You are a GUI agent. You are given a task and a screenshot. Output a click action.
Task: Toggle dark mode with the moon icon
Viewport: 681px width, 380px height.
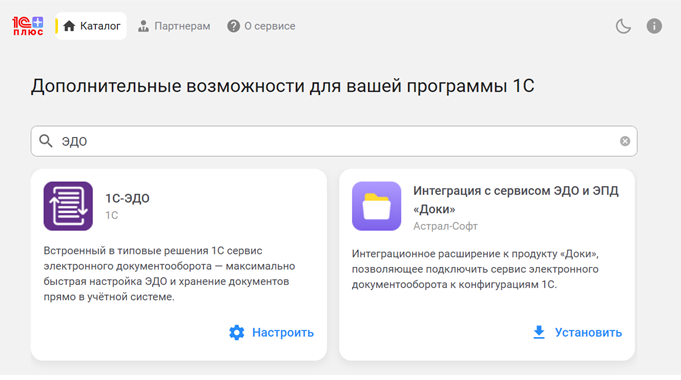tap(623, 26)
